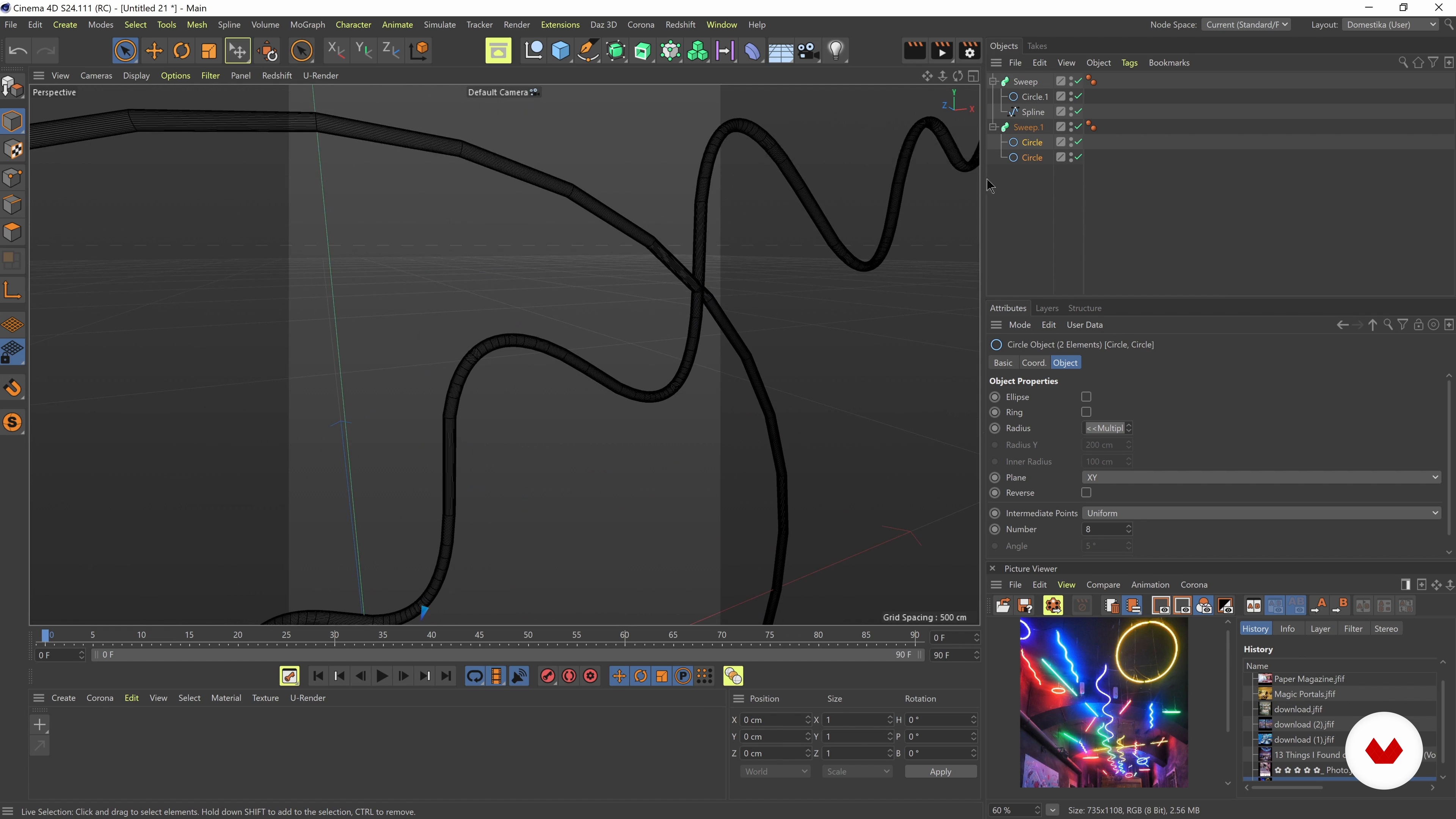Open the Node Space dropdown
Viewport: 1456px width, 819px height.
[1246, 25]
